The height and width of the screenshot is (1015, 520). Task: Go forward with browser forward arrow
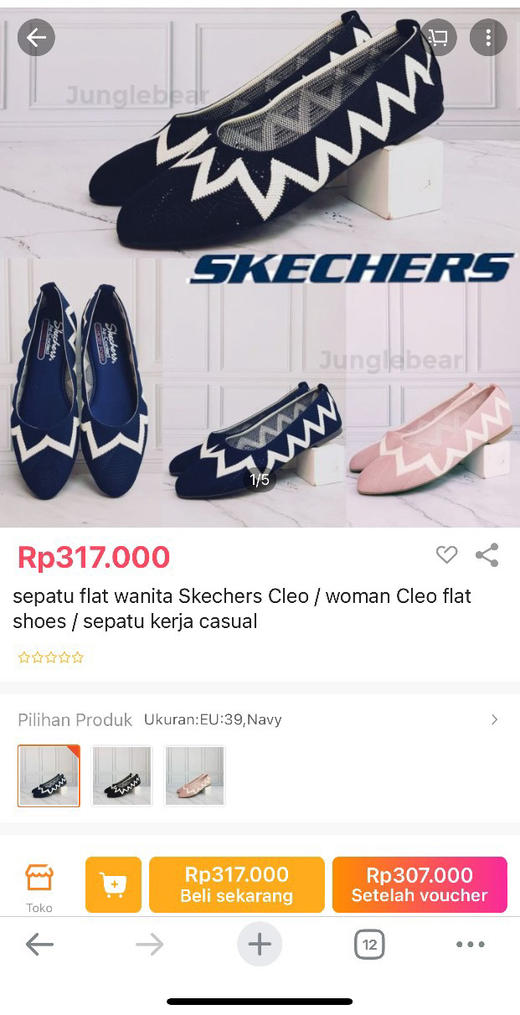(150, 945)
